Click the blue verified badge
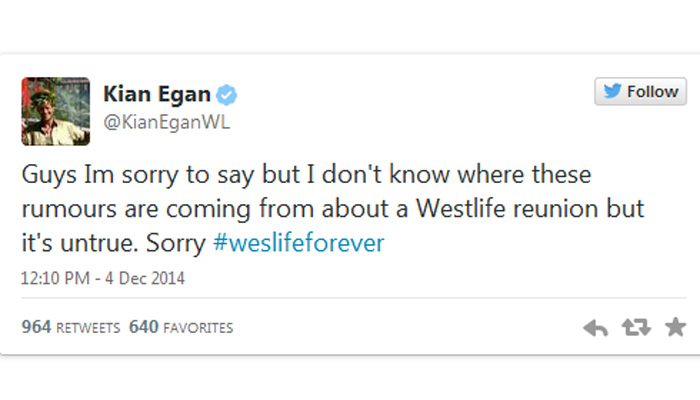 [x=227, y=95]
